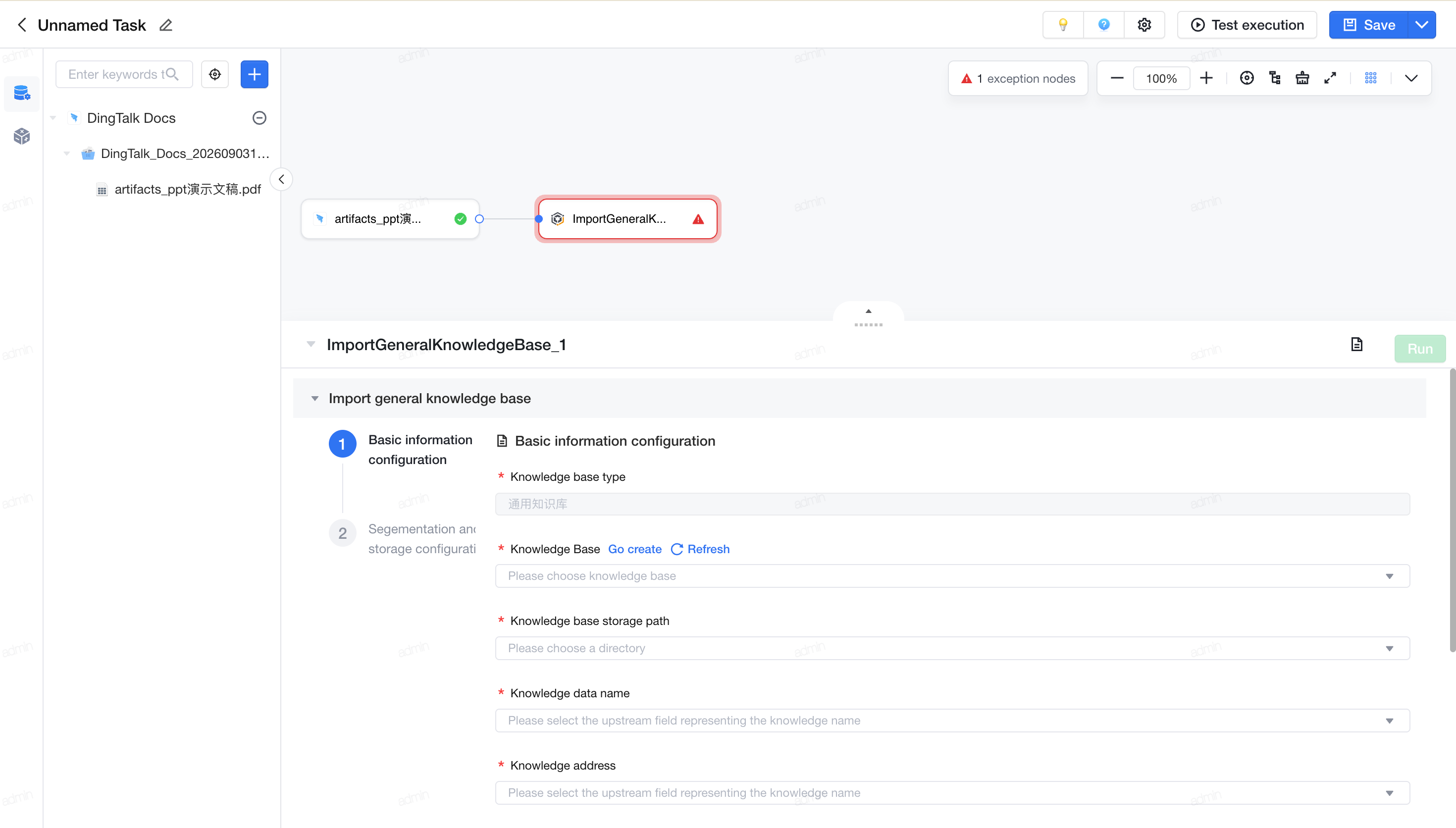The width and height of the screenshot is (1456, 828).
Task: Open node document log icon beside Run
Action: click(1356, 345)
